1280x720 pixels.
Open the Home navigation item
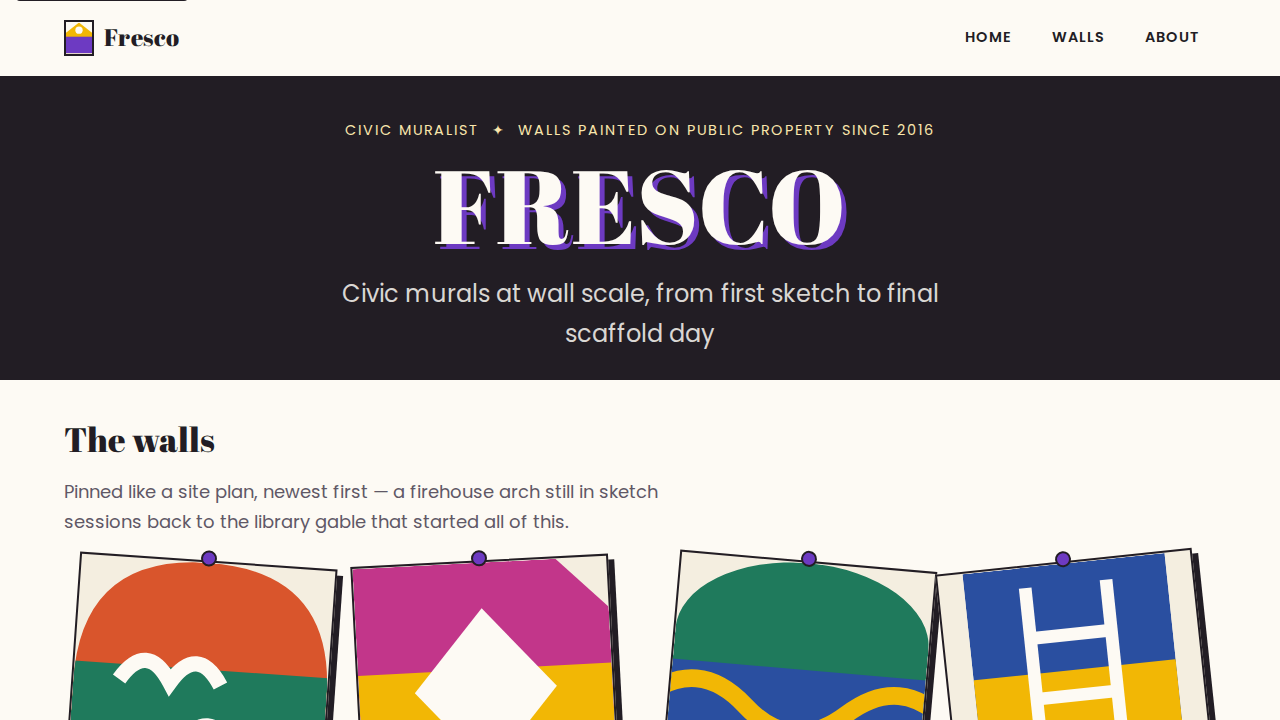[988, 37]
